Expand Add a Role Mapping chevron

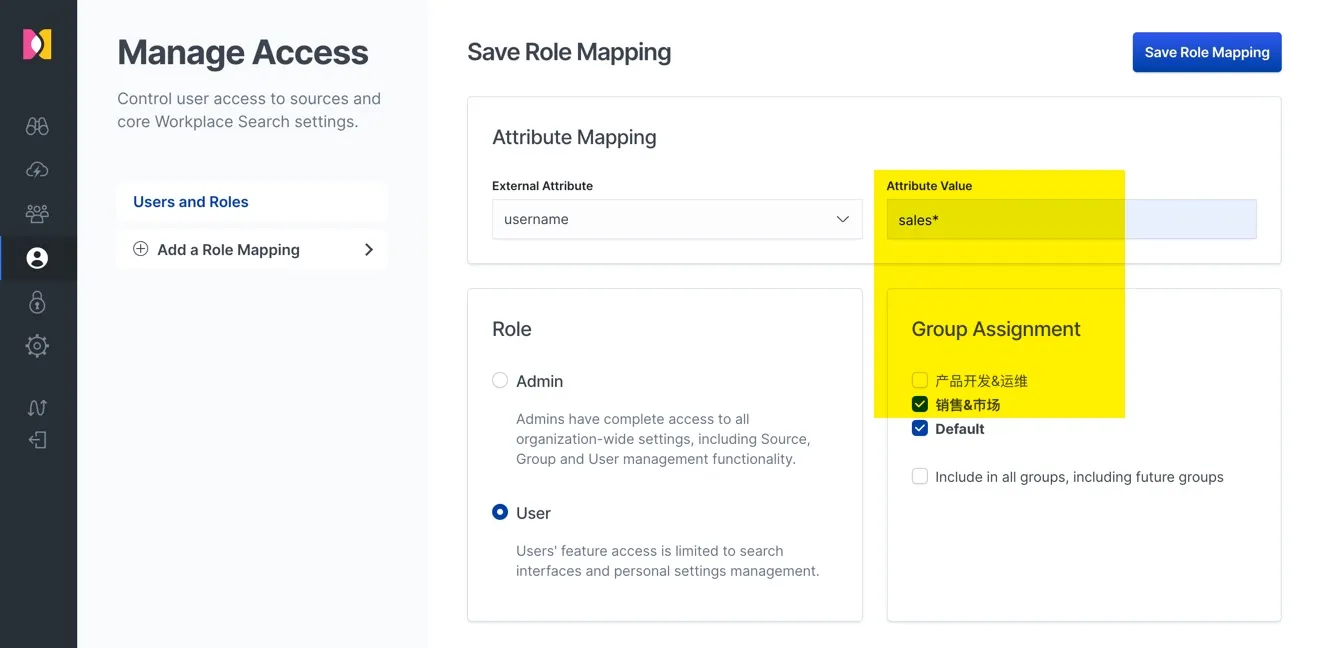click(368, 250)
